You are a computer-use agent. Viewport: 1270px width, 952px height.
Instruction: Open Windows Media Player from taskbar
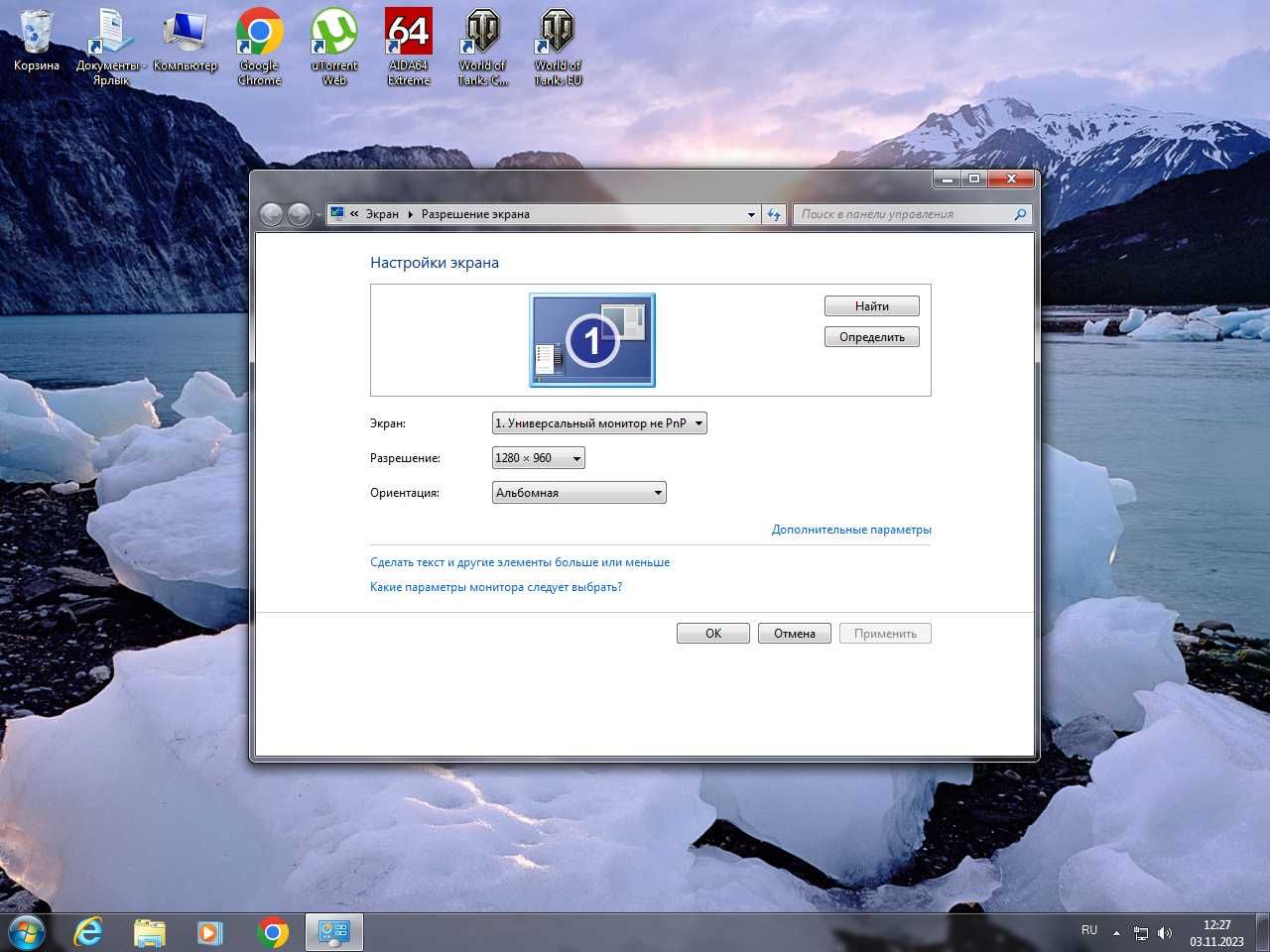point(210,932)
